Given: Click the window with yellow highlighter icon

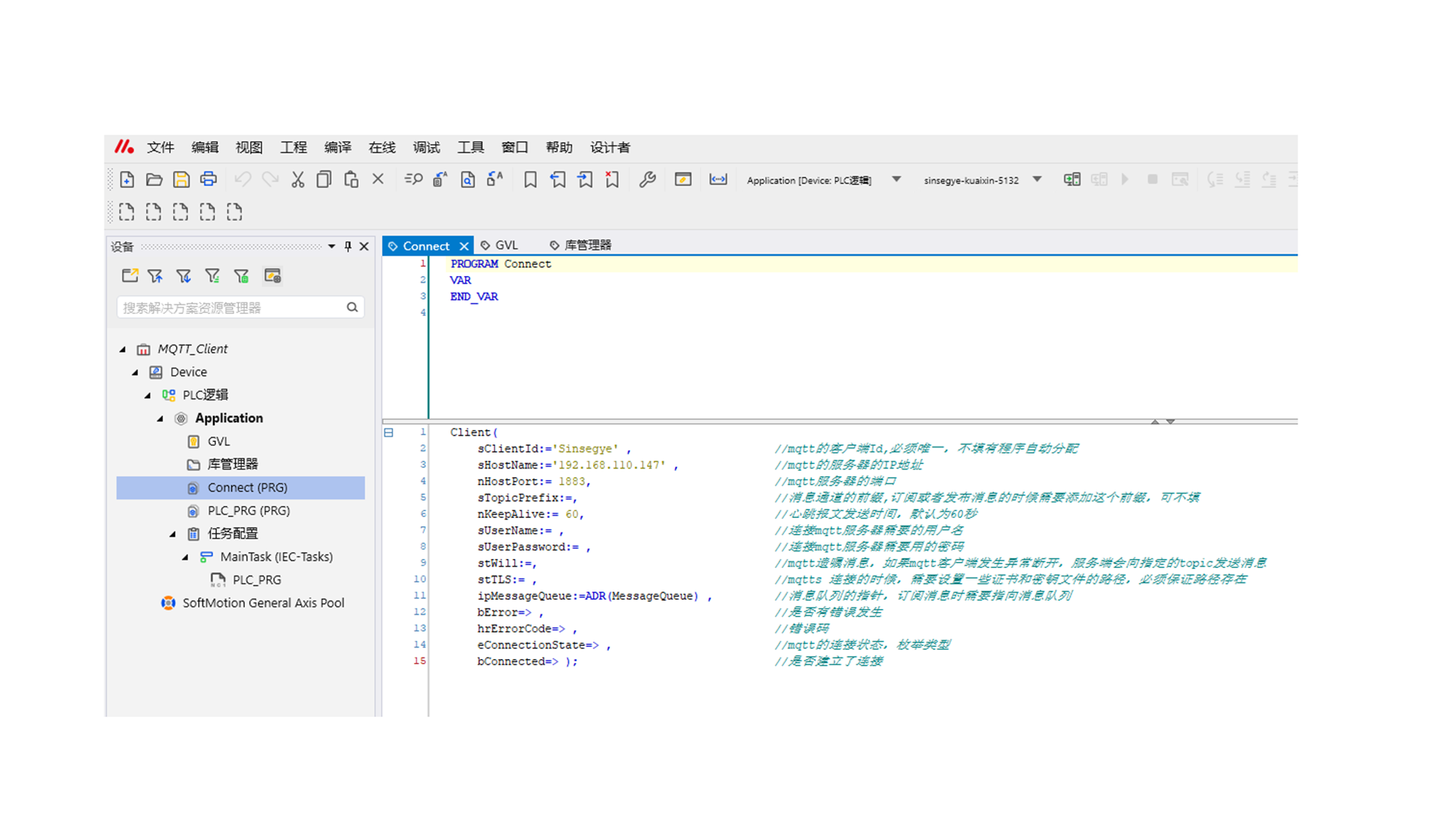Looking at the screenshot, I should point(683,180).
